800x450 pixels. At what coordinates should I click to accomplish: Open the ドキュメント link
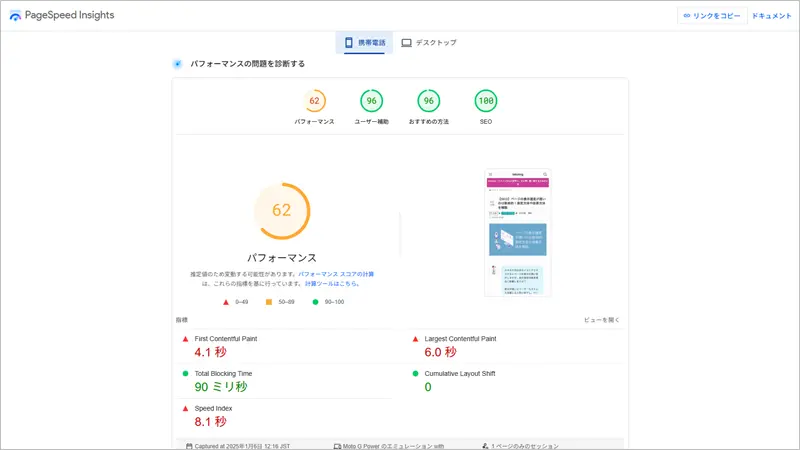coord(771,16)
